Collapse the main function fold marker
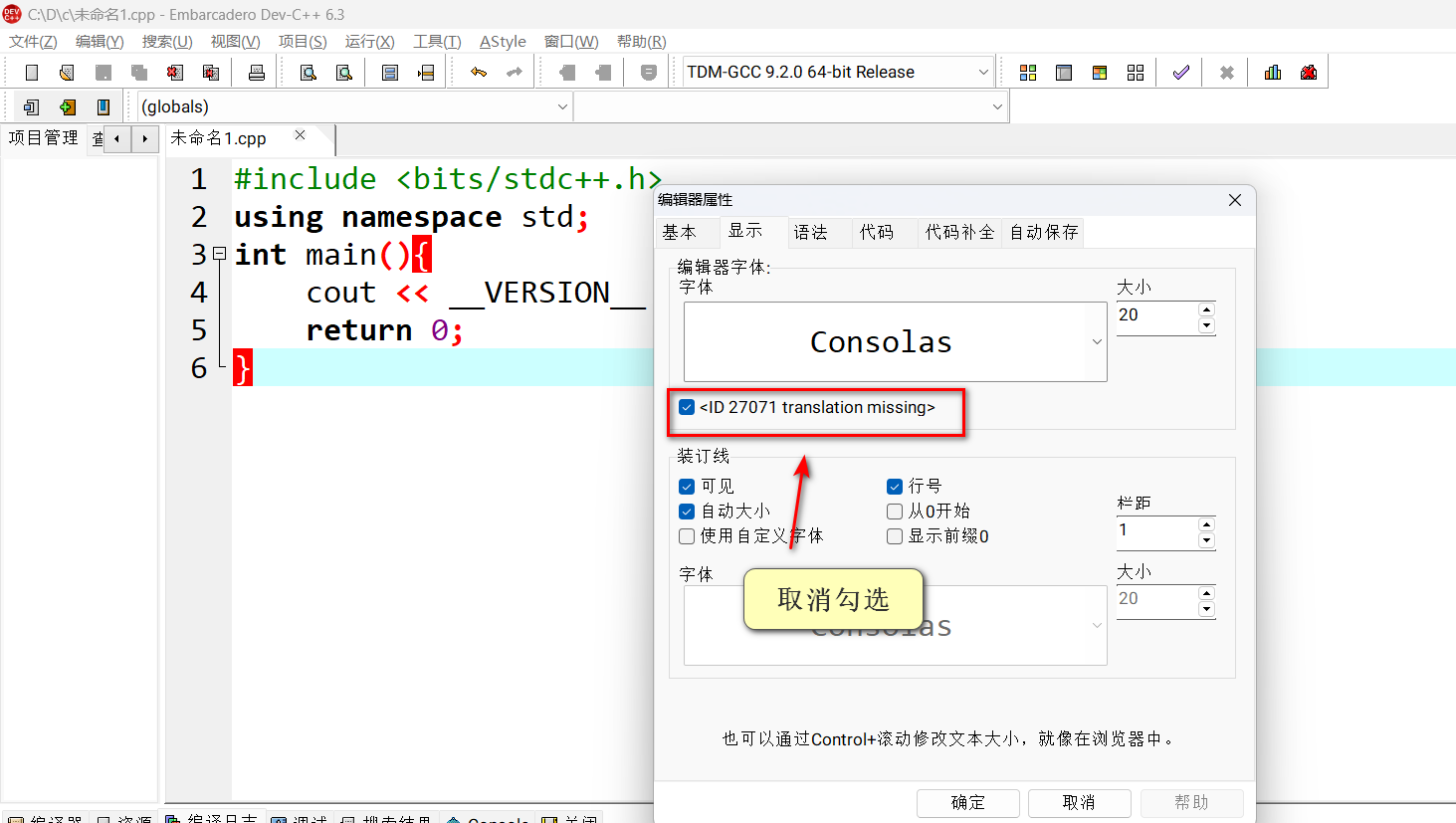Image resolution: width=1456 pixels, height=823 pixels. click(x=220, y=254)
